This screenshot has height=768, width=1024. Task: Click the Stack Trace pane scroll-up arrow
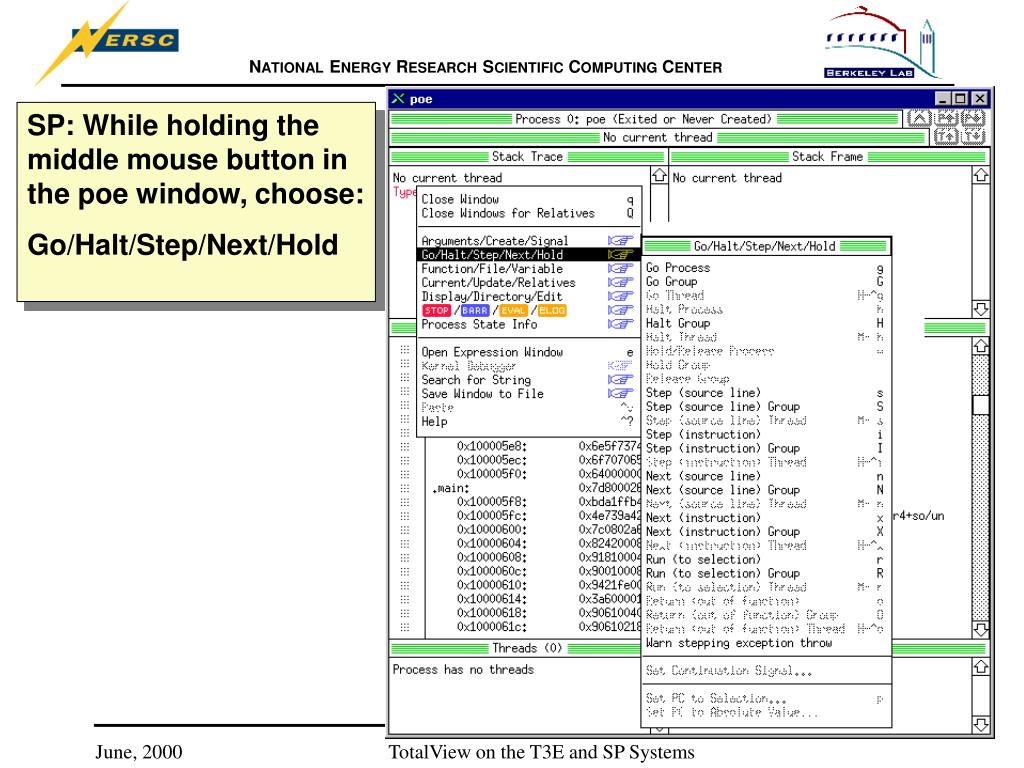659,176
